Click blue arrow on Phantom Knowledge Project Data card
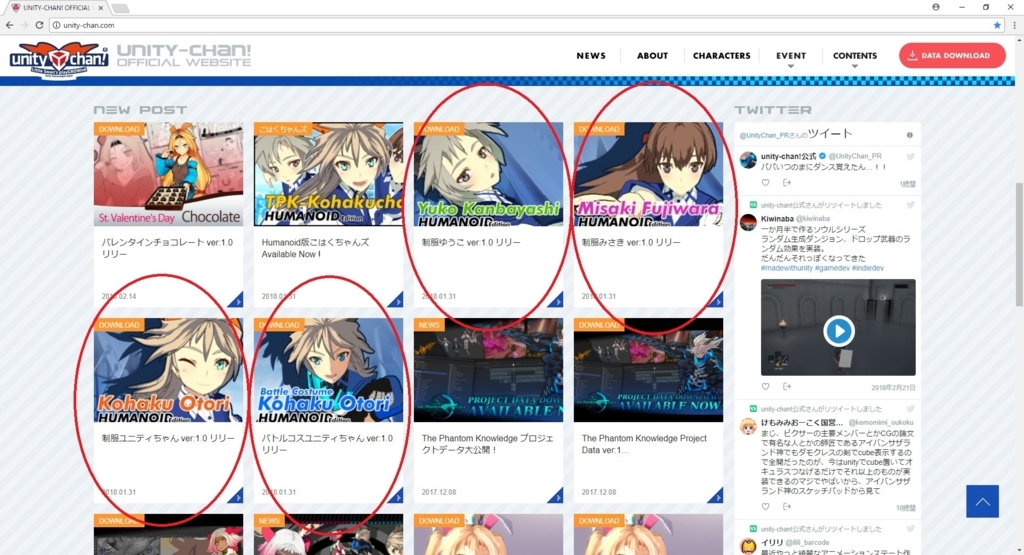 pyautogui.click(x=716, y=496)
